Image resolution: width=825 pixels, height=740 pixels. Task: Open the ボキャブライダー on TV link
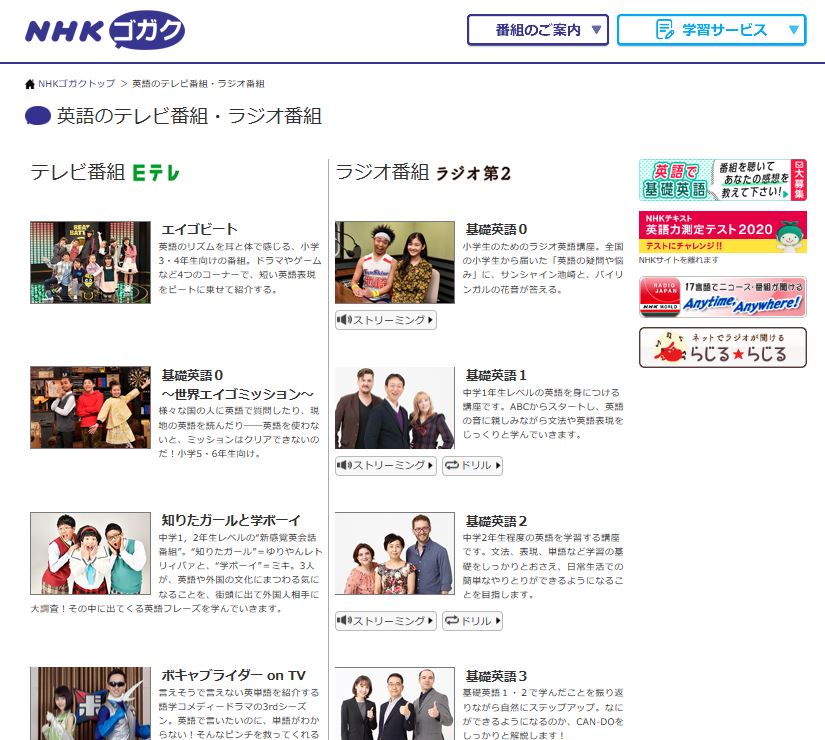click(233, 675)
